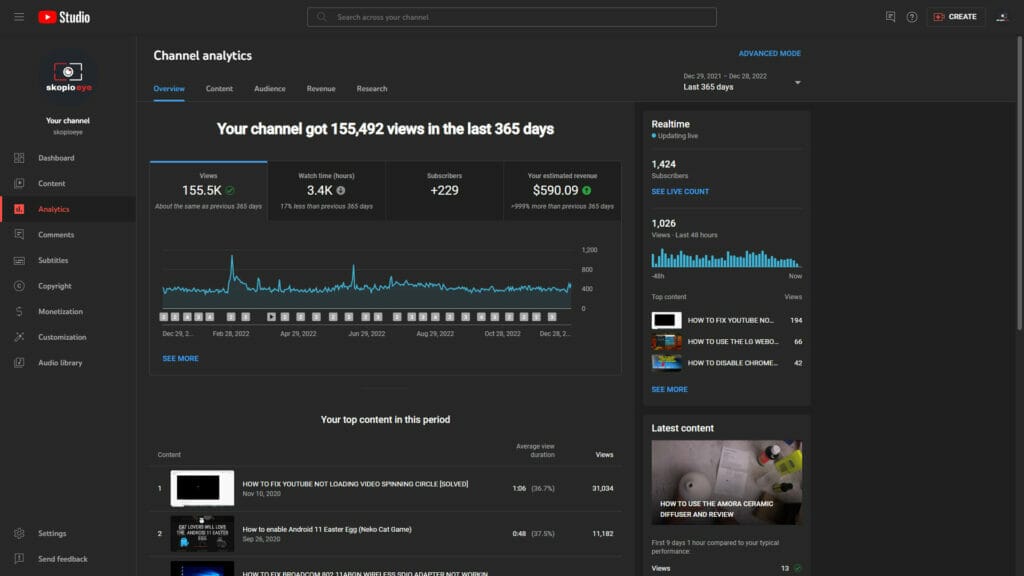Collapse the sidebar with the hamburger menu
1024x576 pixels.
click(18, 16)
